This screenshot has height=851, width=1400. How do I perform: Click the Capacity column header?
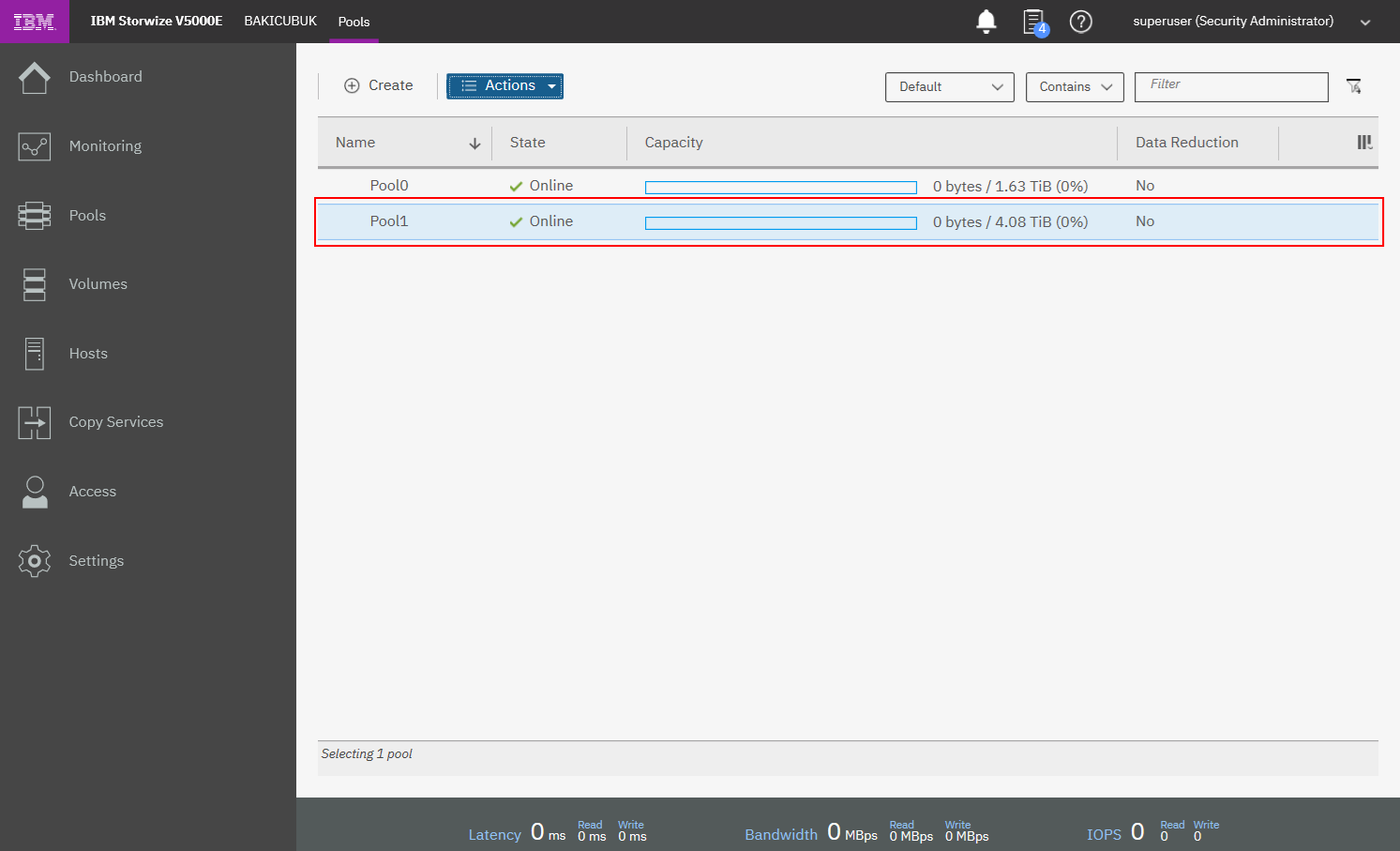(674, 143)
